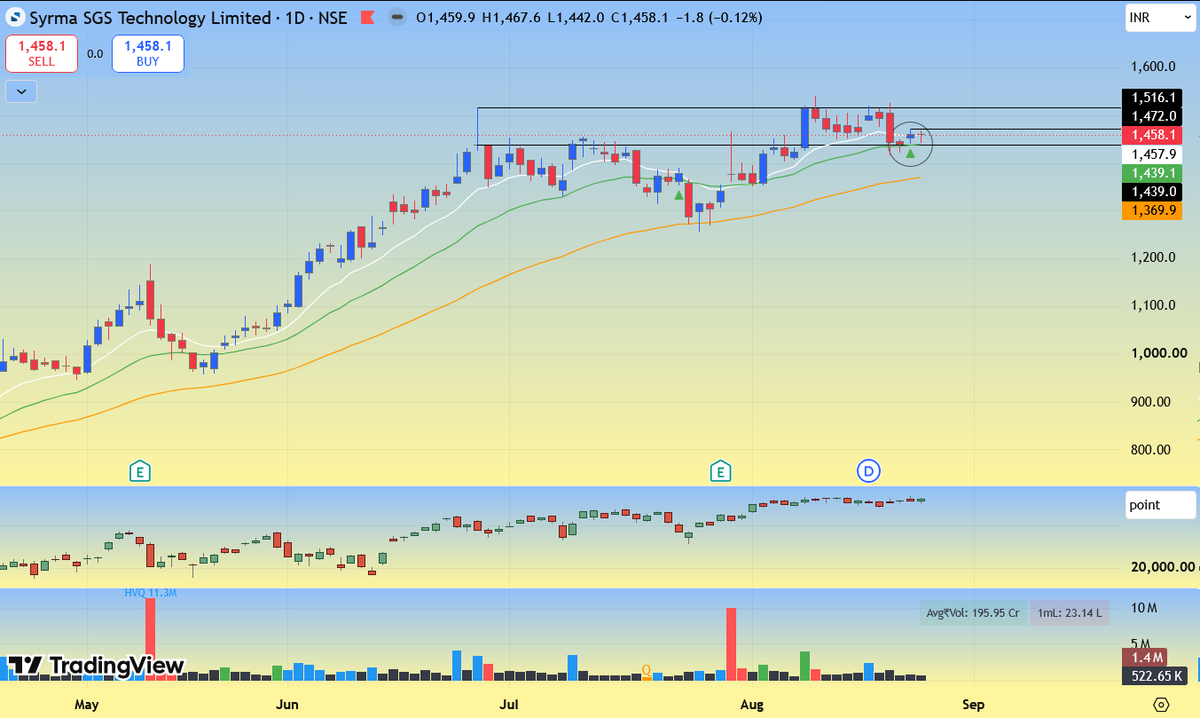The image size is (1200, 718).
Task: Click the point scale box in indicator pane
Action: 1160,505
